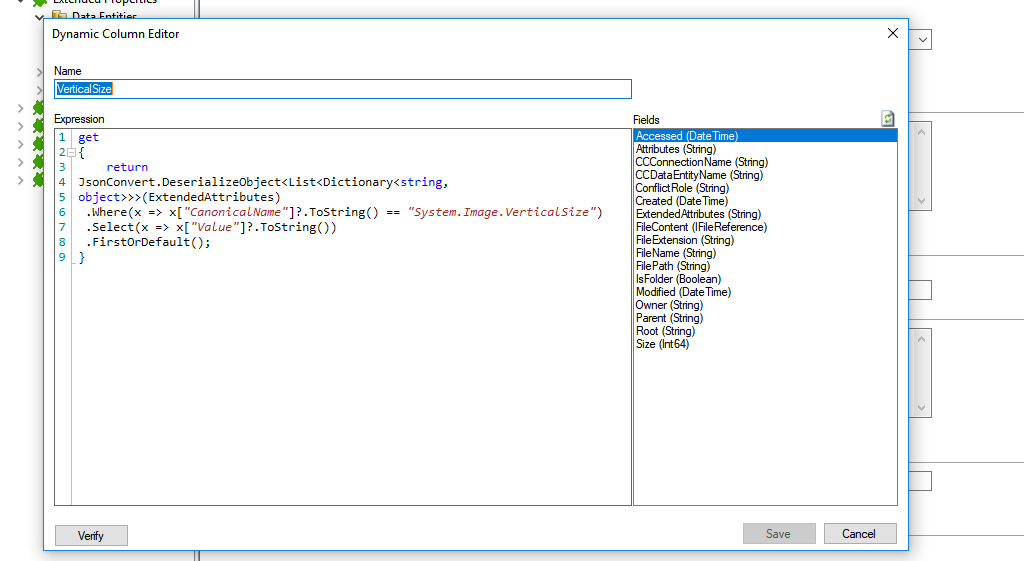Collapse the Data Entities tree node
This screenshot has height=561, width=1024.
coord(40,17)
